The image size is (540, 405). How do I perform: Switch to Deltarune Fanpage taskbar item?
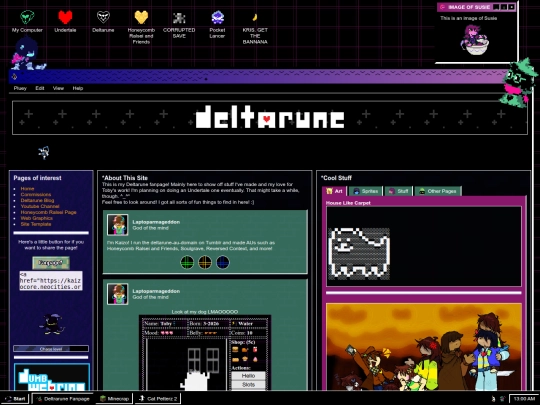pyautogui.click(x=63, y=399)
